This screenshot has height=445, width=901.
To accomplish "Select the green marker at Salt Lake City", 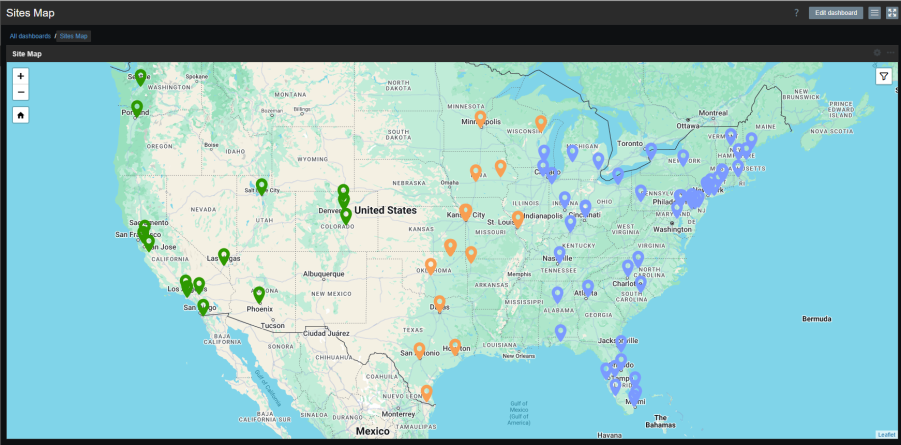I will click(x=261, y=187).
